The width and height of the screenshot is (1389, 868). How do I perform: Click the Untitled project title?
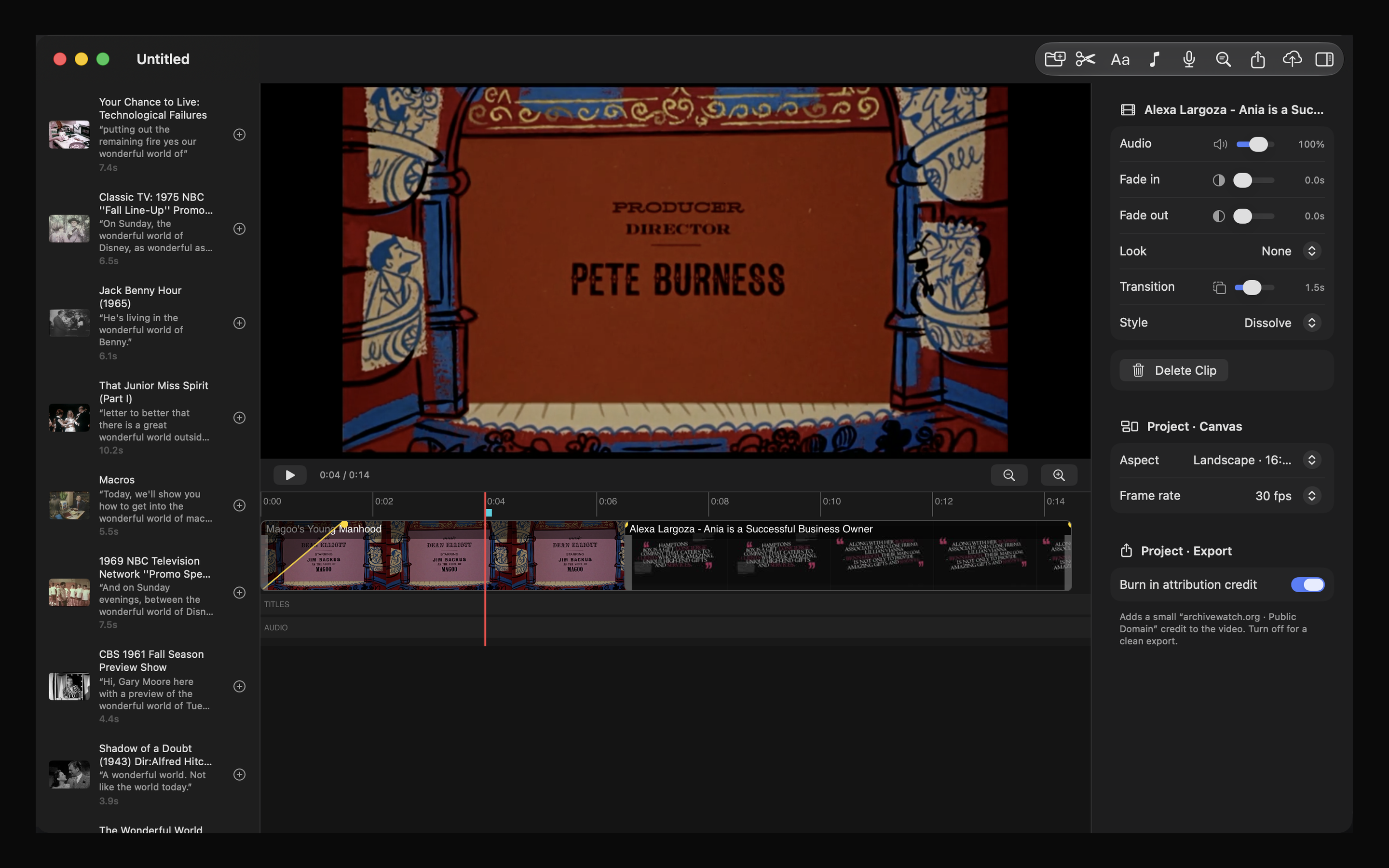[x=163, y=59]
